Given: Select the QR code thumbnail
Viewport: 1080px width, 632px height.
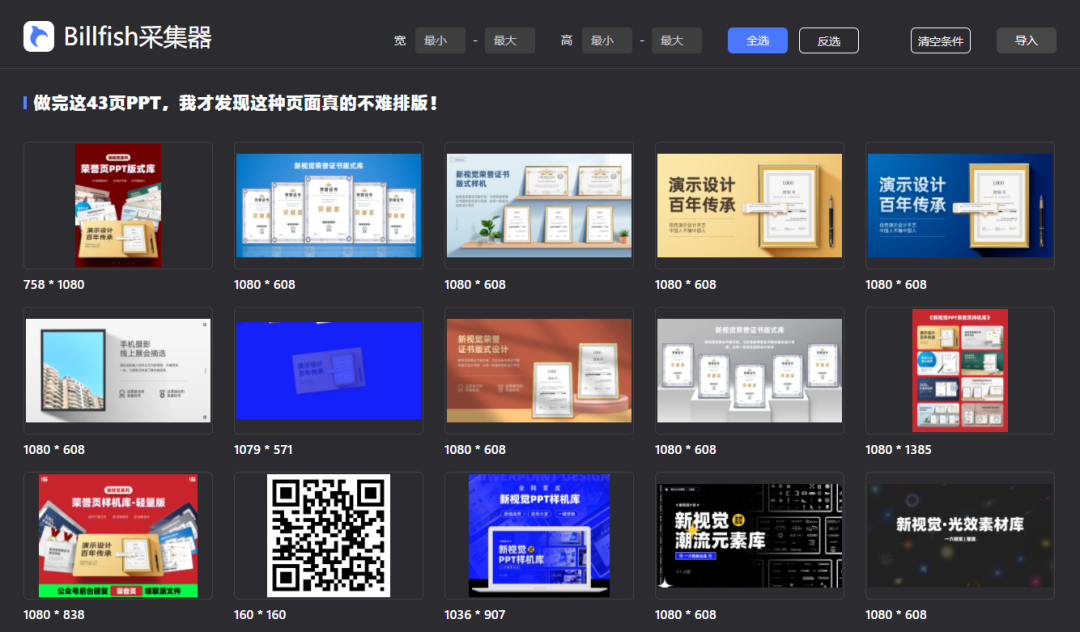Looking at the screenshot, I should click(329, 536).
